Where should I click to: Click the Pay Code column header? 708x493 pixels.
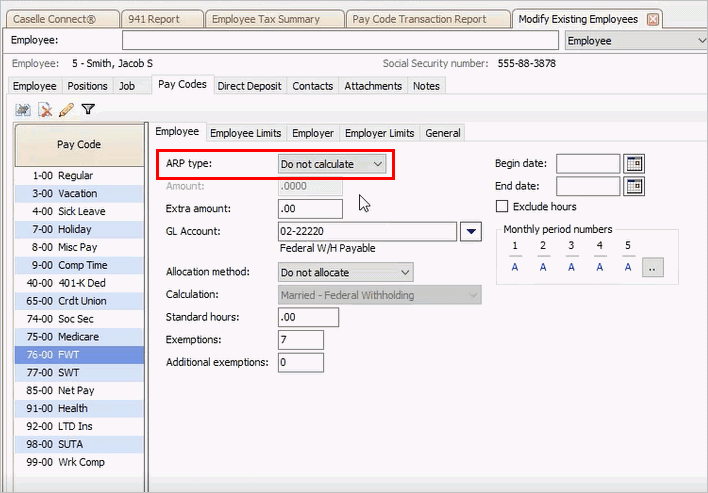79,145
